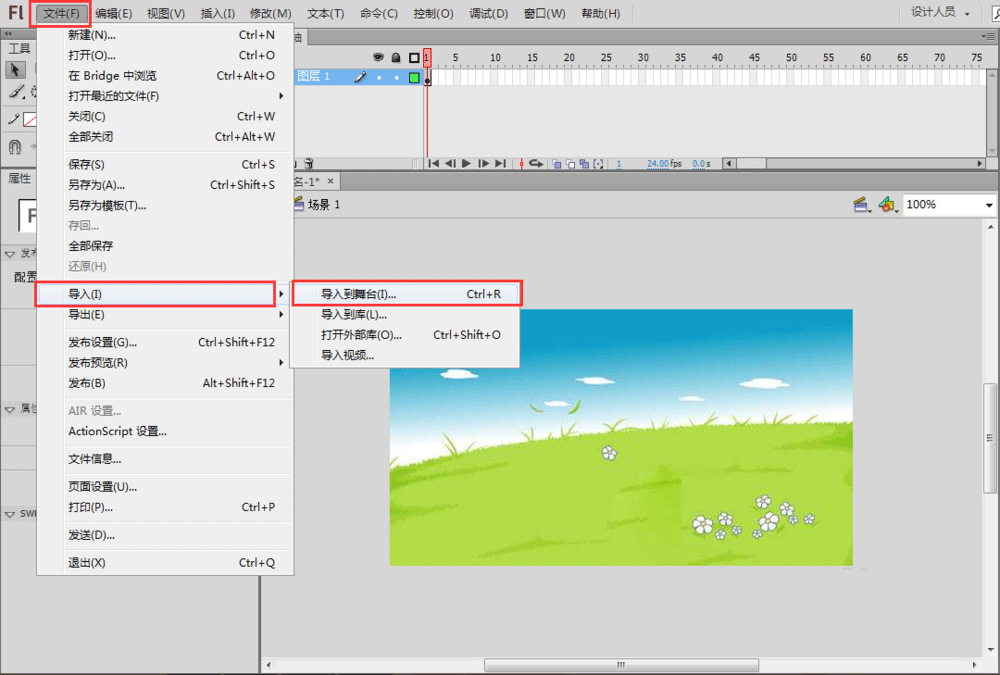The width and height of the screenshot is (1000, 675).
Task: Click the Edit Symbols icon beside zoom
Action: (x=886, y=204)
